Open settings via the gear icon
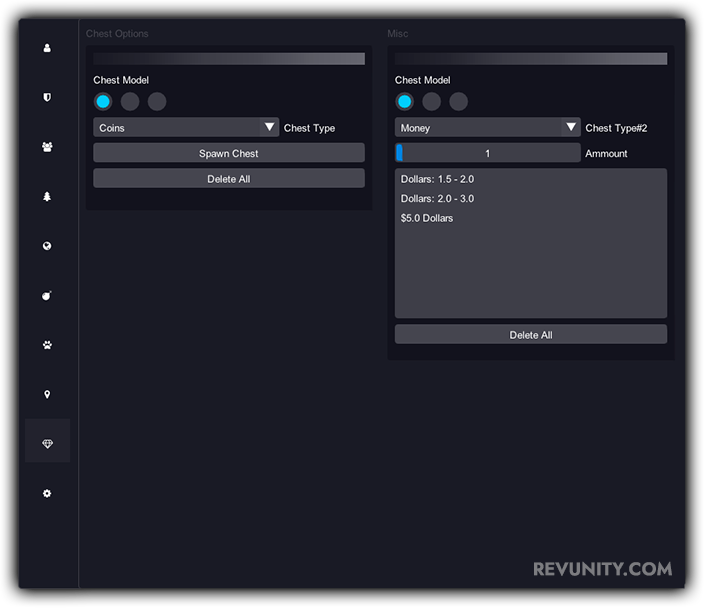 click(x=47, y=494)
